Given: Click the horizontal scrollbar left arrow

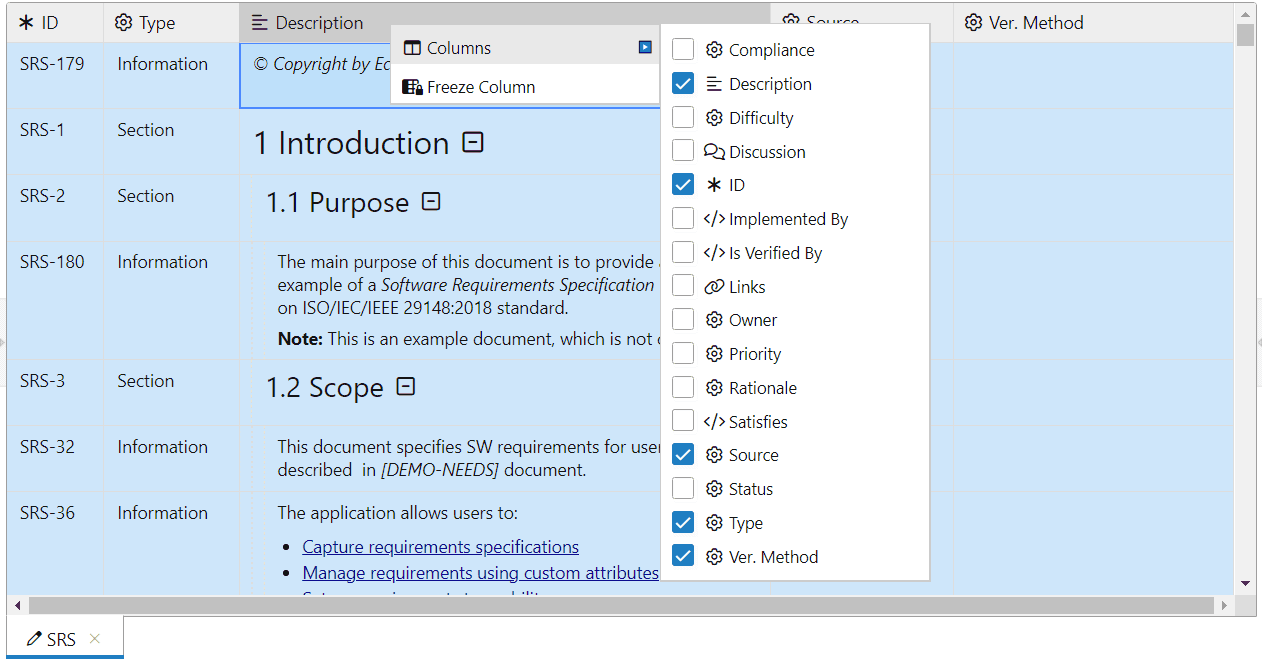Looking at the screenshot, I should (17, 606).
